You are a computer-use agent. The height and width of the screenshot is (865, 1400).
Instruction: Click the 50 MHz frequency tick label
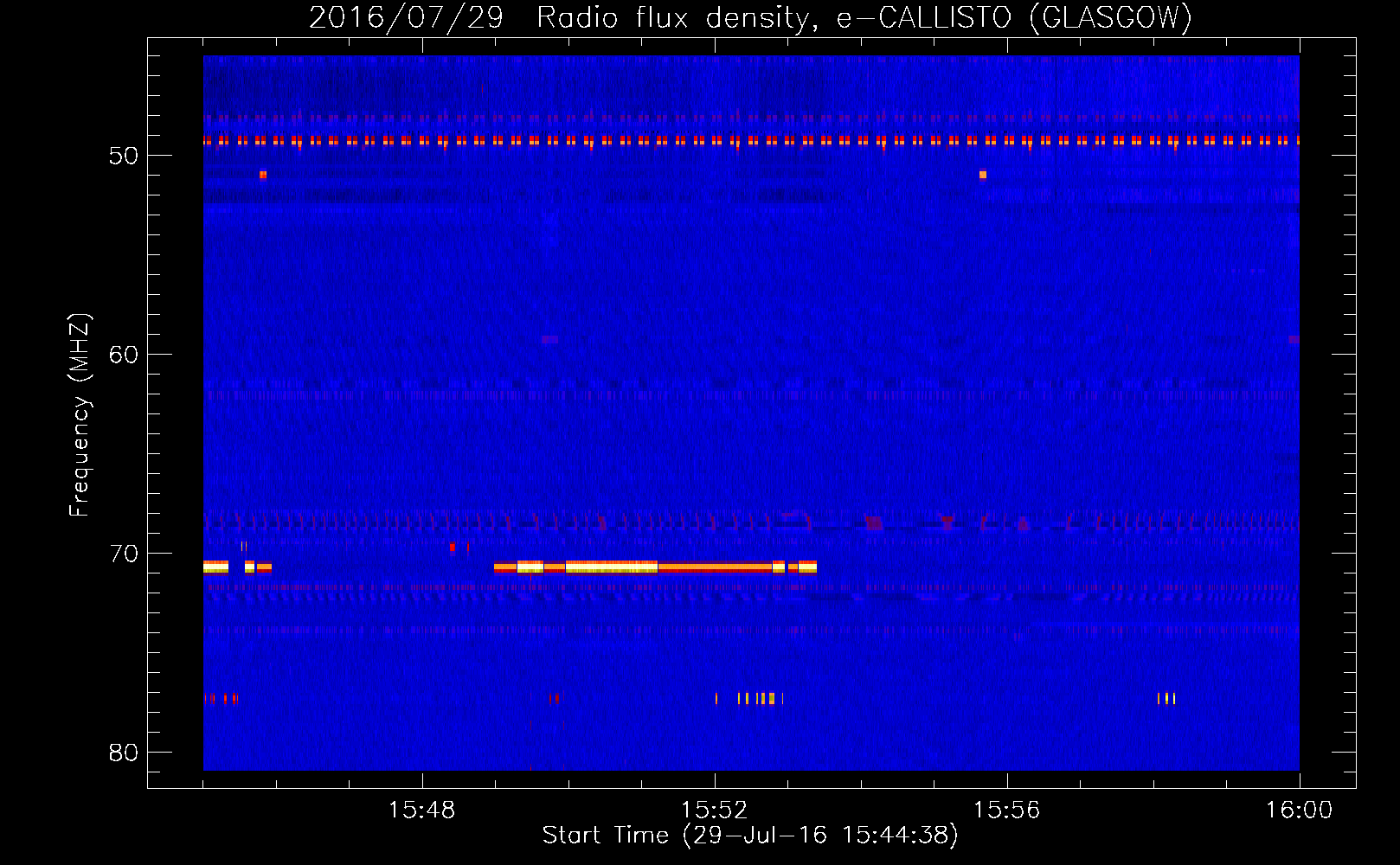click(124, 156)
